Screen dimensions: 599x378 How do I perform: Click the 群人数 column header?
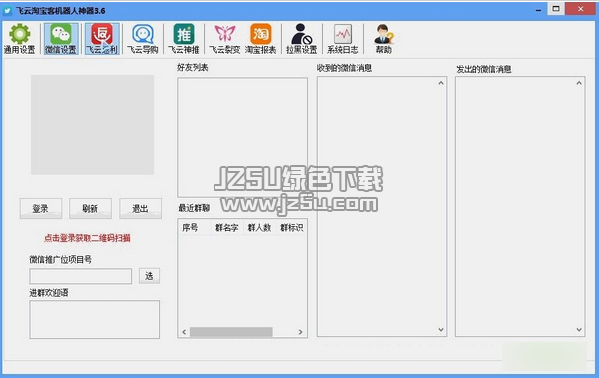(259, 228)
